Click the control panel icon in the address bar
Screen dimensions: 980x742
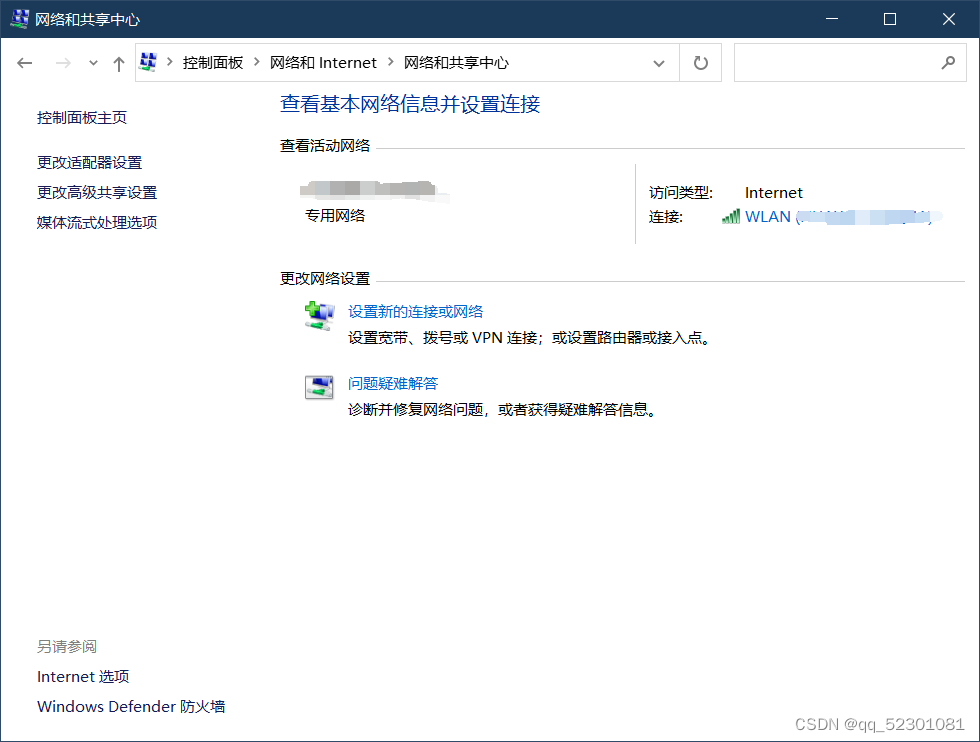coord(149,63)
